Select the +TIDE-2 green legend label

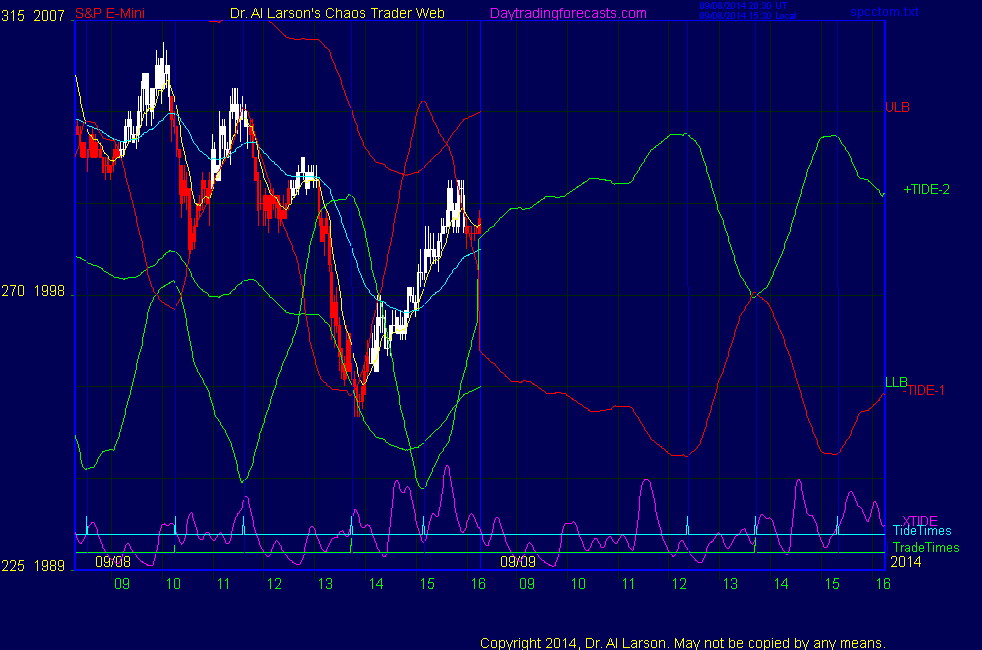coord(926,190)
